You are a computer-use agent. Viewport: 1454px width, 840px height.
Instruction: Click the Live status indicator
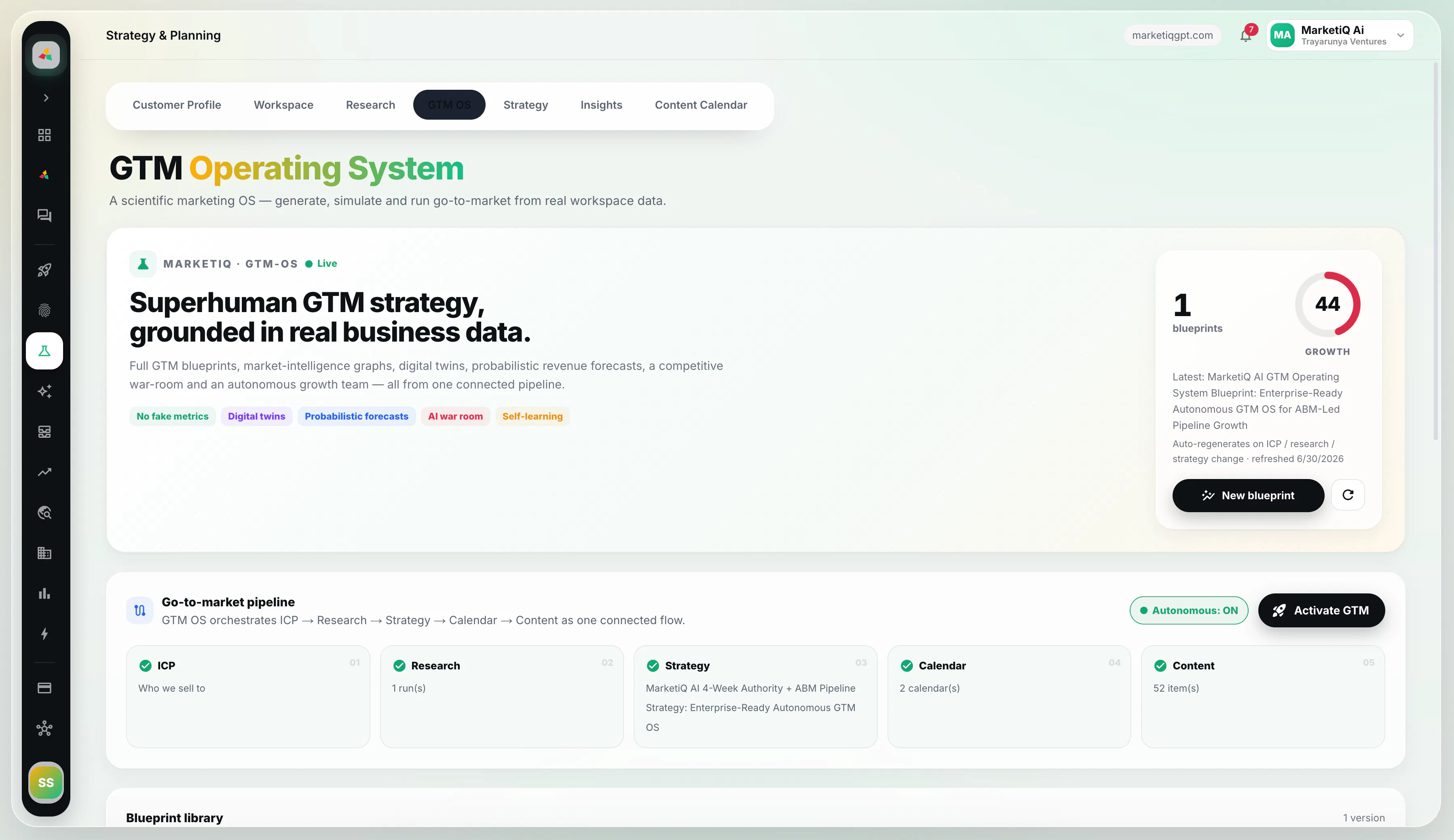tap(321, 264)
